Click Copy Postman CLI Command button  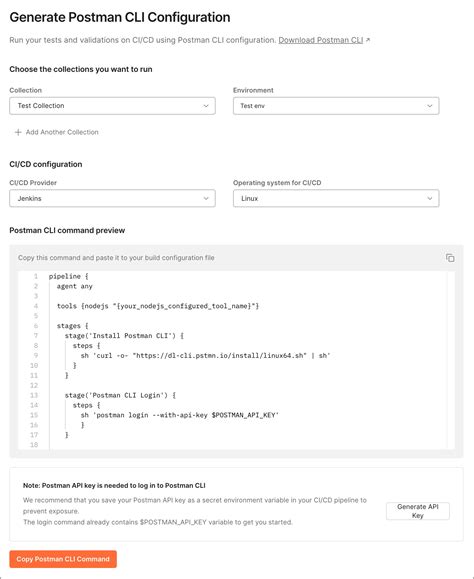(63, 559)
